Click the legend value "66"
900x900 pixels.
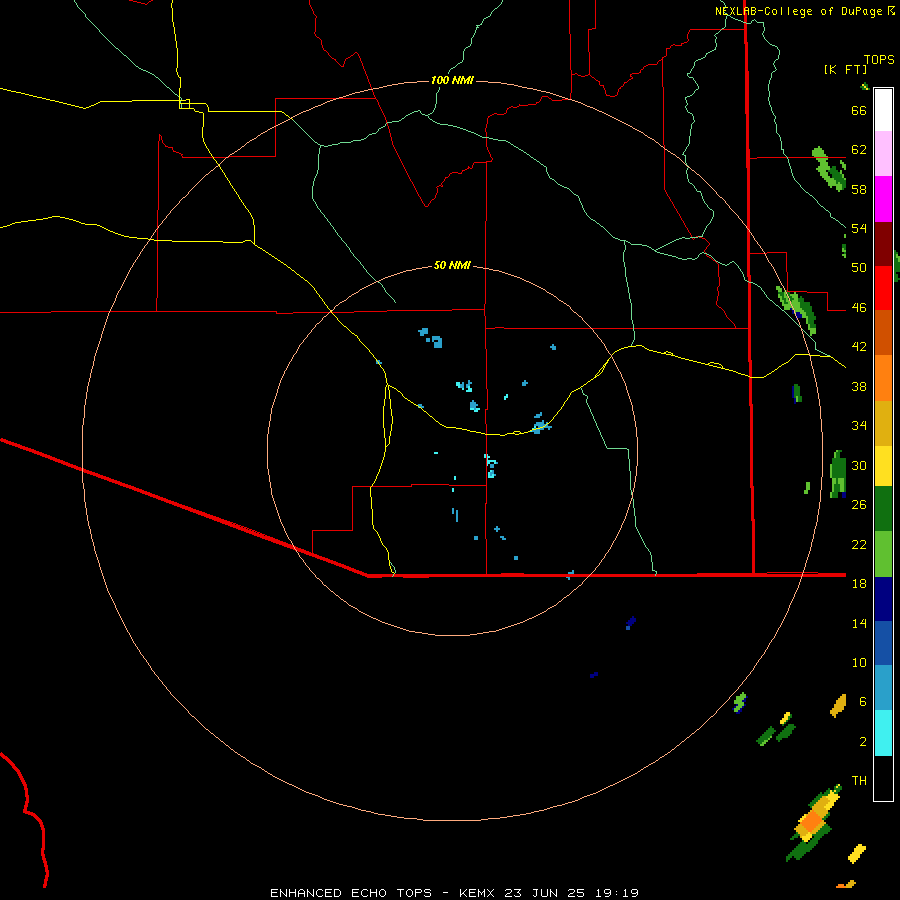click(859, 110)
